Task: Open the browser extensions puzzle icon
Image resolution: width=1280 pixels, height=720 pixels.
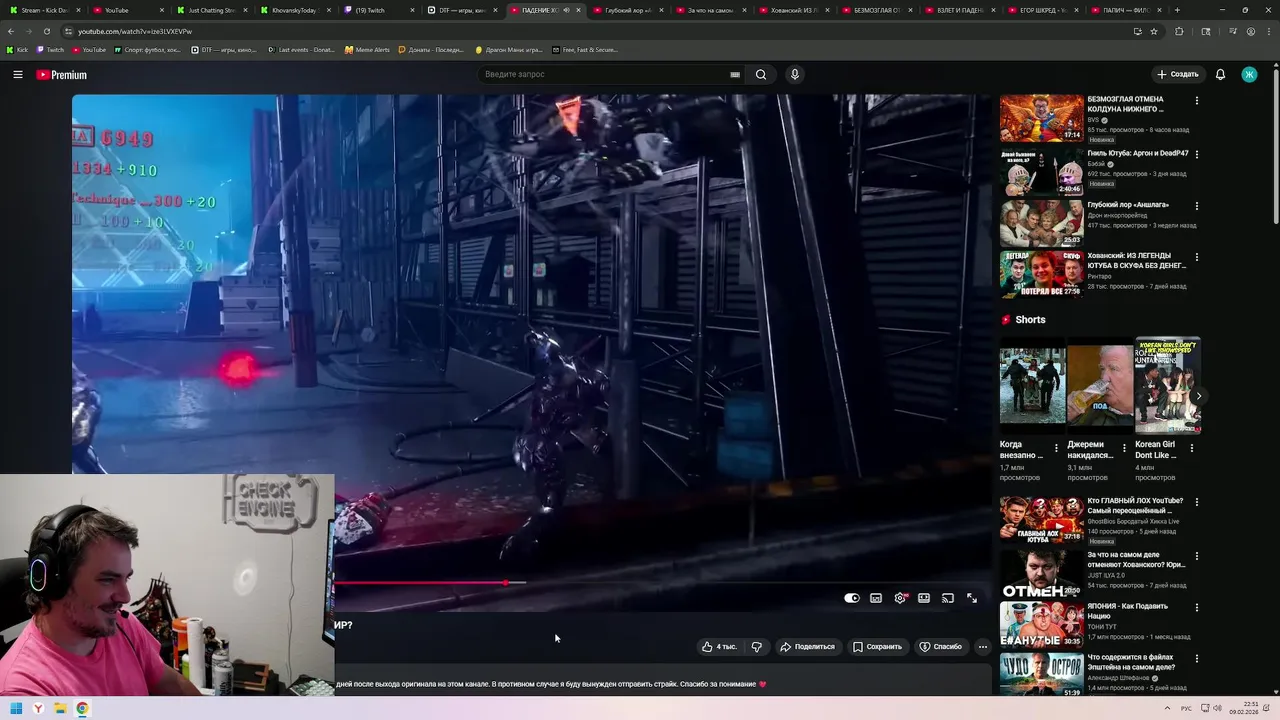Action: pos(1179,31)
